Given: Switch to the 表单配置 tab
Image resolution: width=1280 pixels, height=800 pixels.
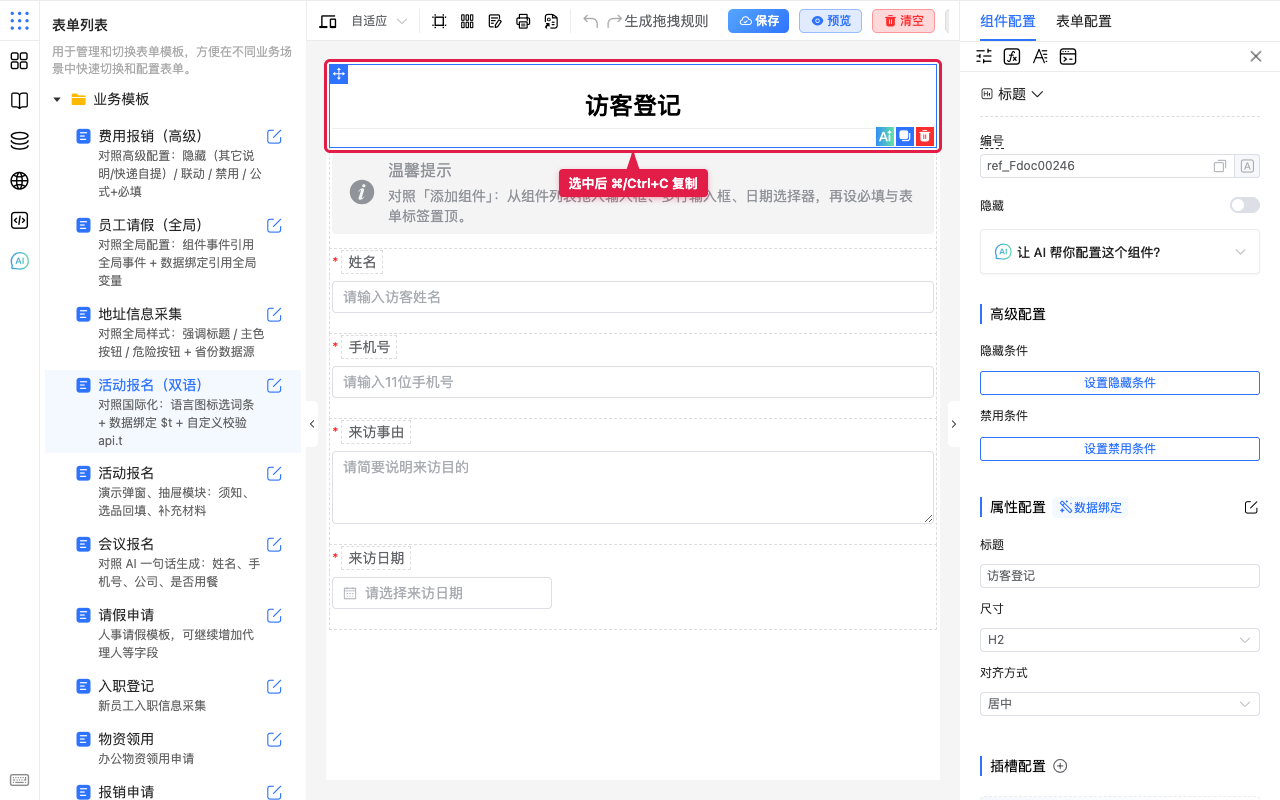Looking at the screenshot, I should (1083, 21).
